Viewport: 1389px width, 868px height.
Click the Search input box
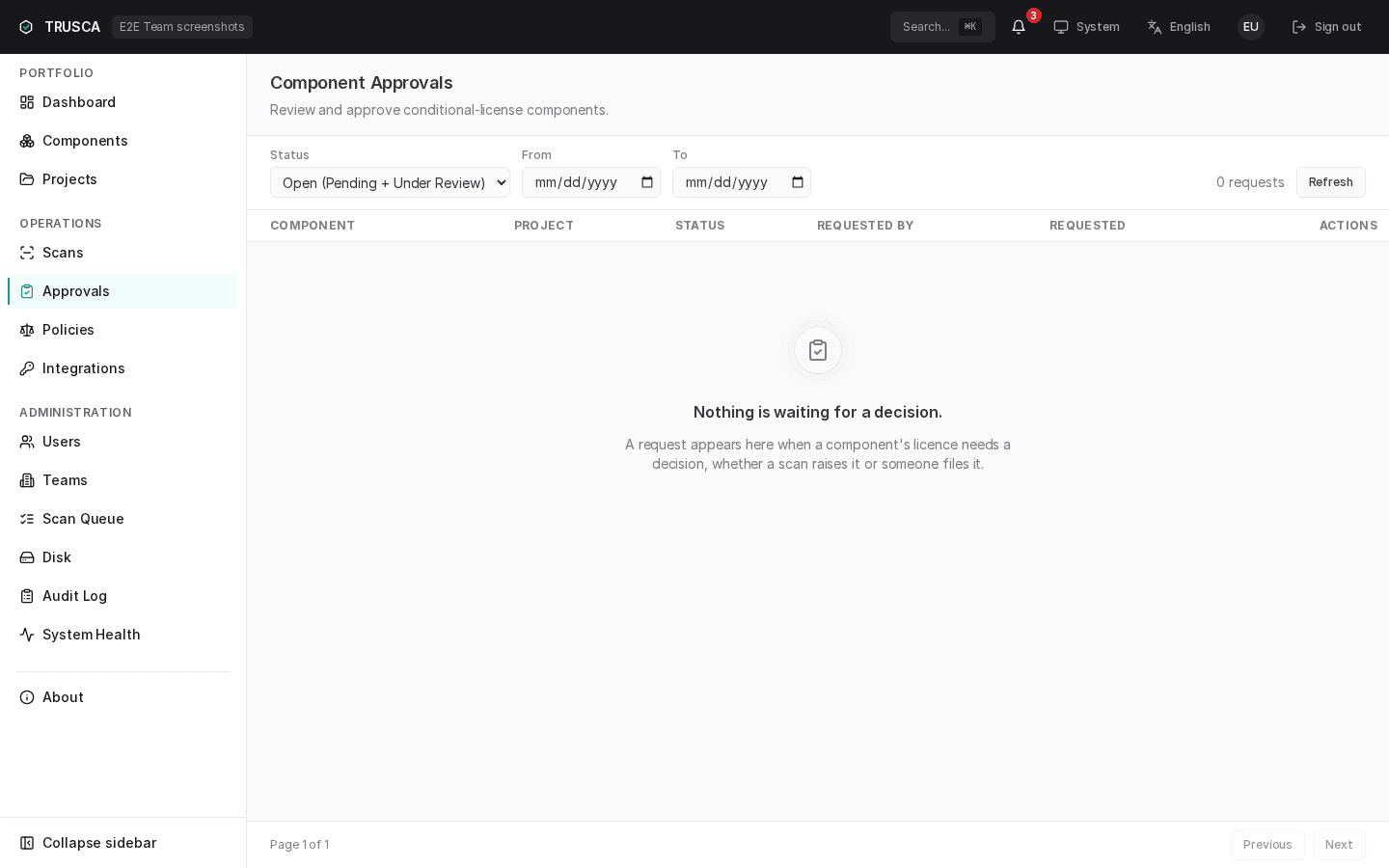pyautogui.click(x=942, y=27)
